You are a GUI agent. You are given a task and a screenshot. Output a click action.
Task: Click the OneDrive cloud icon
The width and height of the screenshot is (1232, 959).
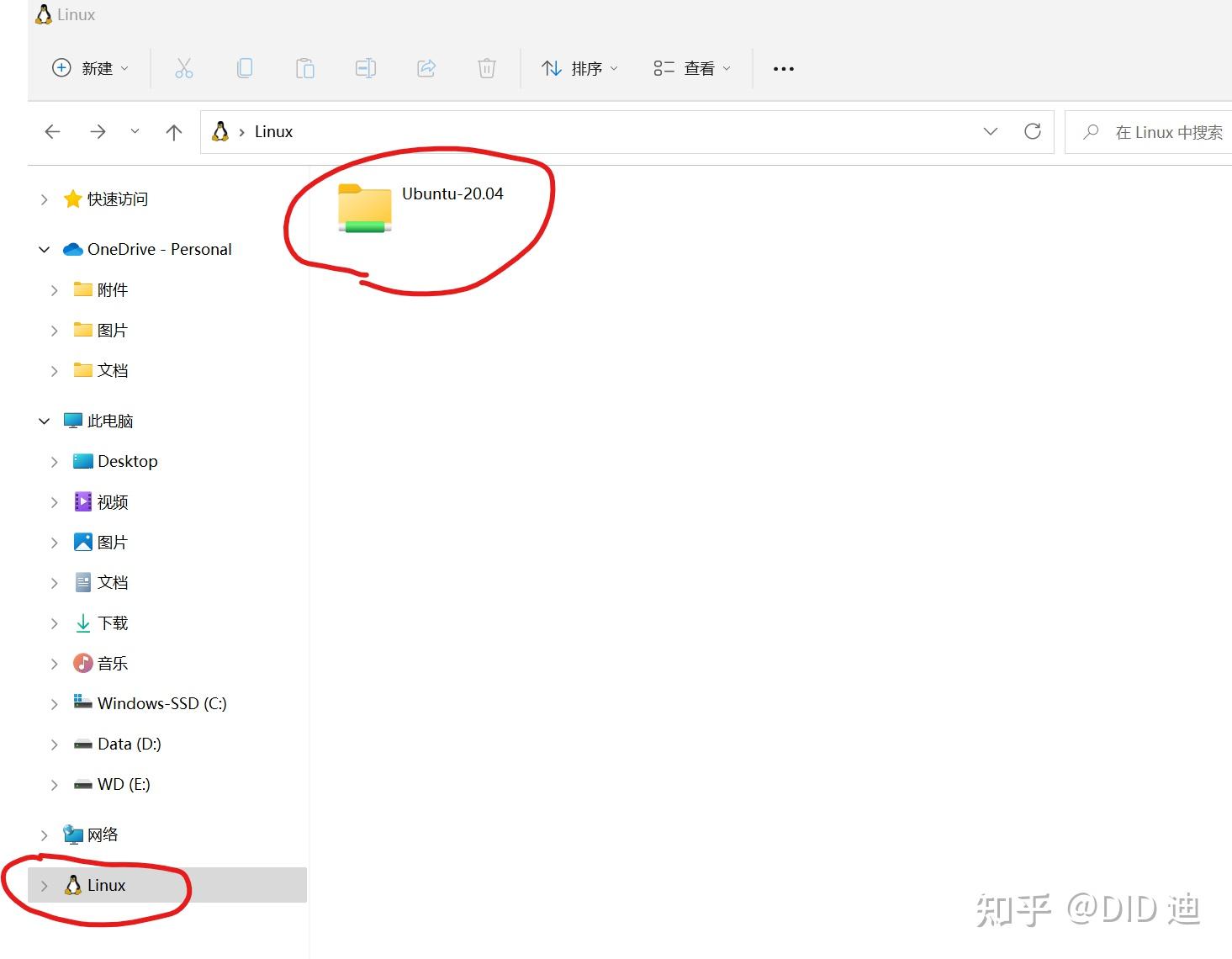pyautogui.click(x=73, y=250)
